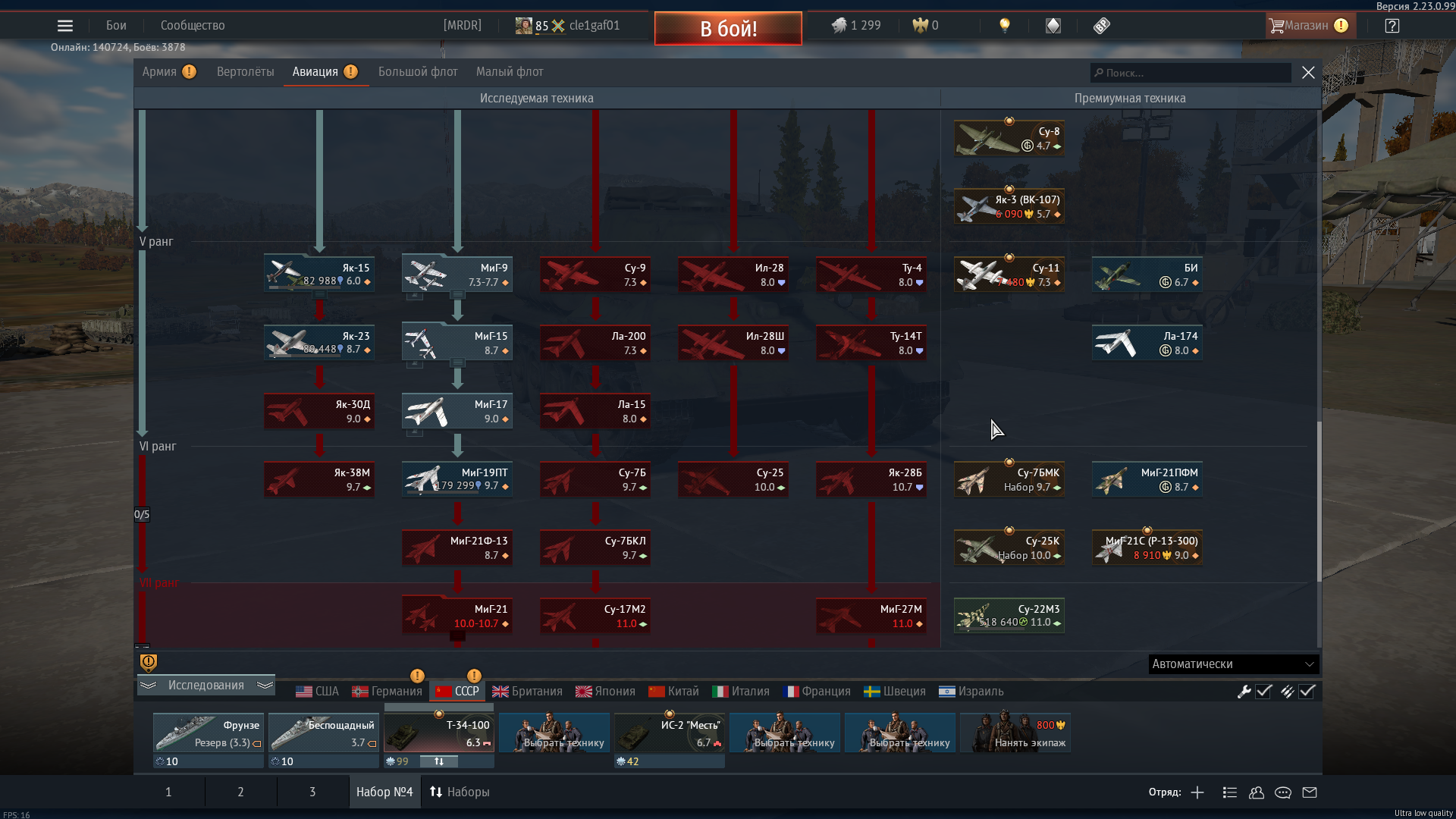Open the Сообщество menu
Image resolution: width=1456 pixels, height=819 pixels.
click(x=193, y=26)
